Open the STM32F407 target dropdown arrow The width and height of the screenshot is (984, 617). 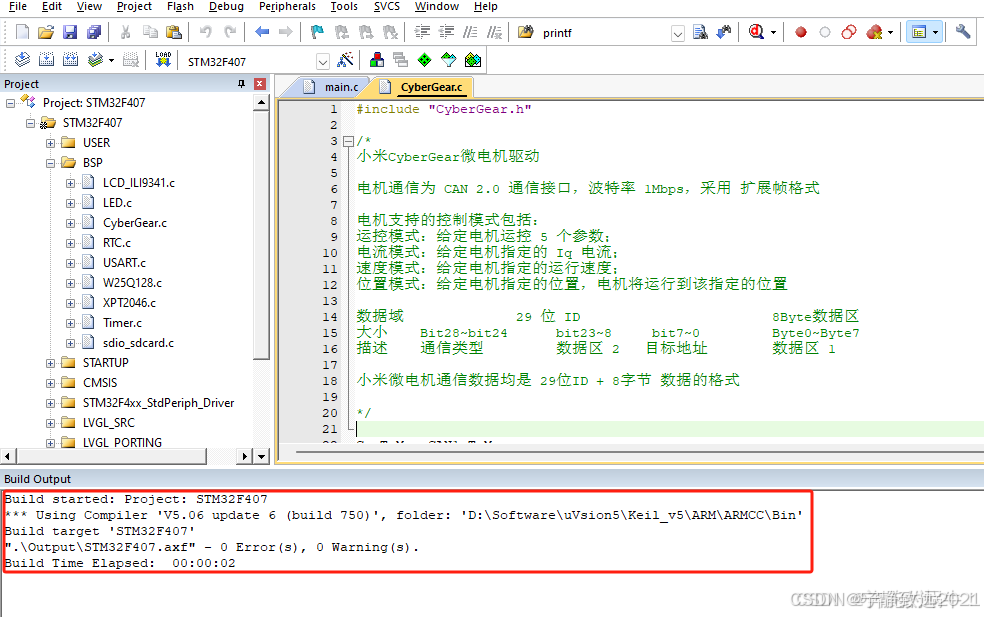click(323, 62)
